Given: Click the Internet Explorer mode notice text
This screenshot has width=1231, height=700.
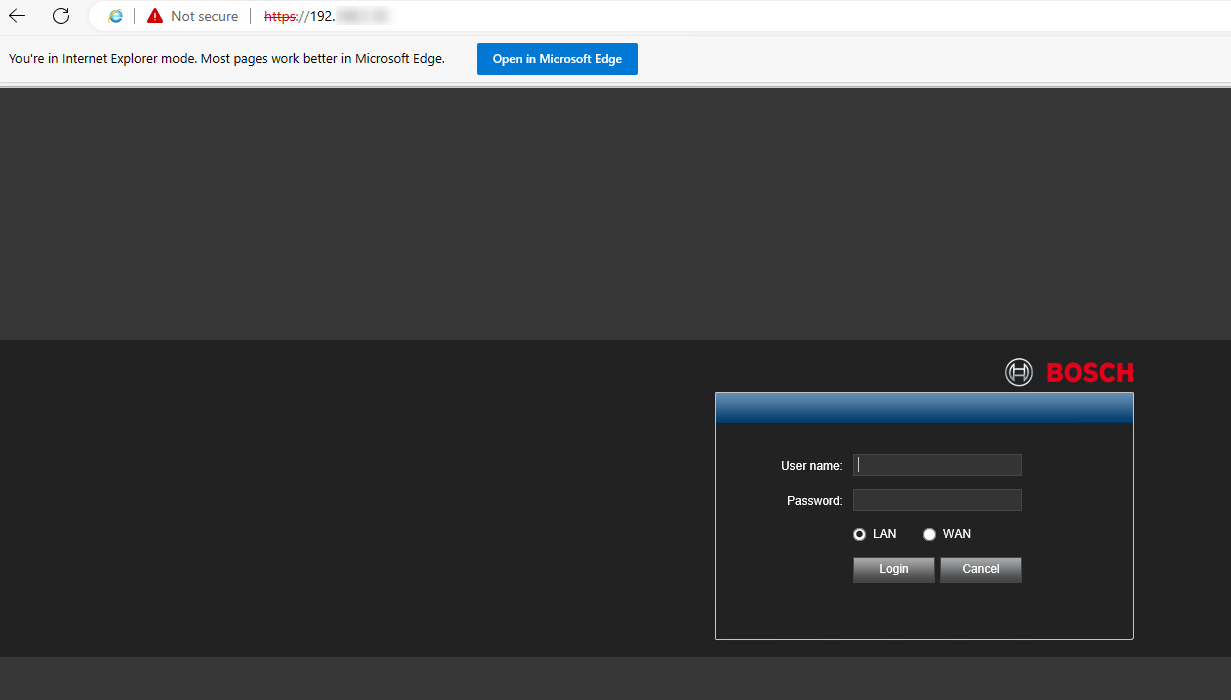Looking at the screenshot, I should [x=227, y=59].
